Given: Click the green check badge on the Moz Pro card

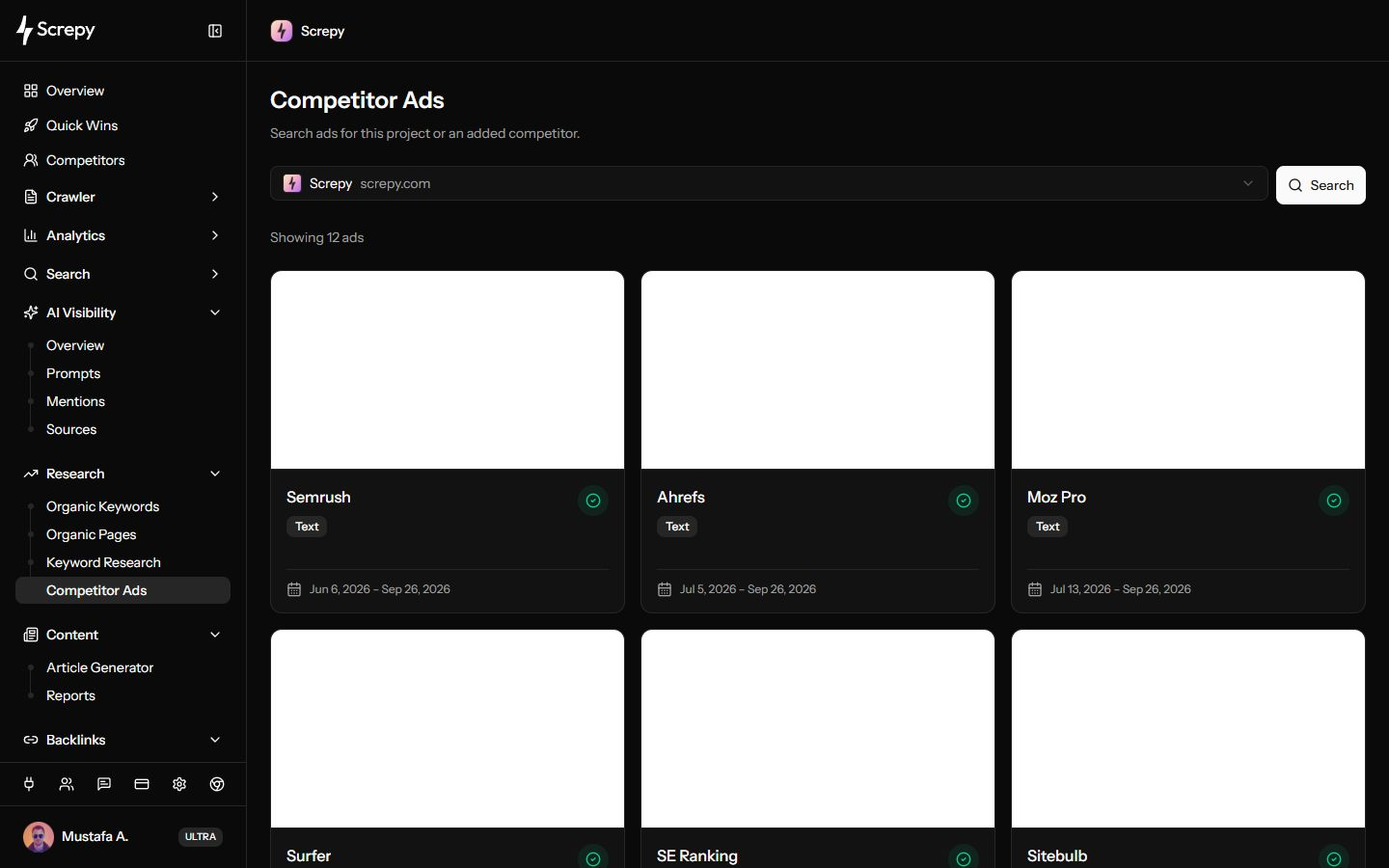Looking at the screenshot, I should point(1334,501).
